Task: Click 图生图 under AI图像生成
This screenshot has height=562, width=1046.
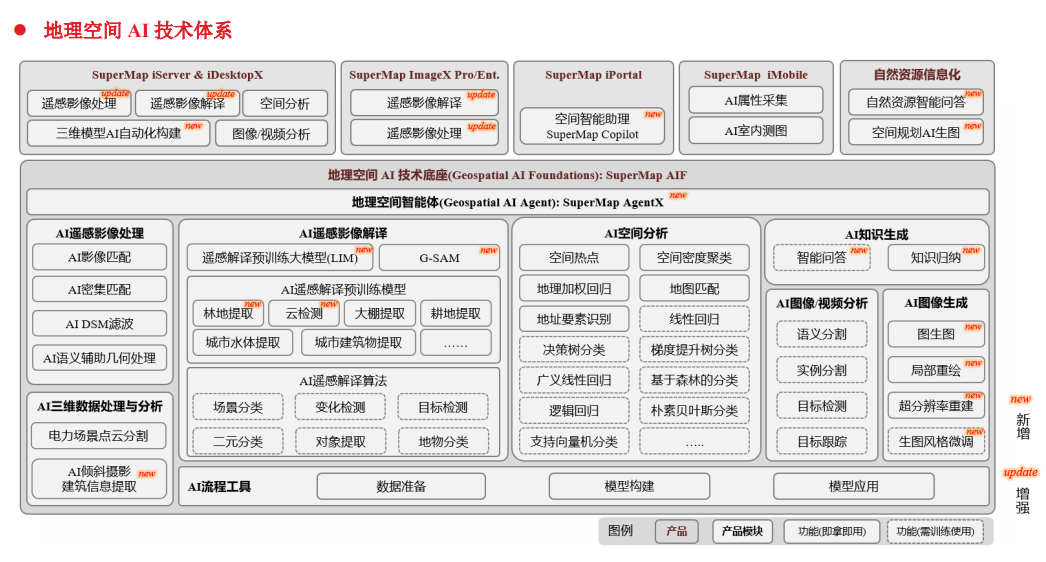Action: [x=936, y=333]
